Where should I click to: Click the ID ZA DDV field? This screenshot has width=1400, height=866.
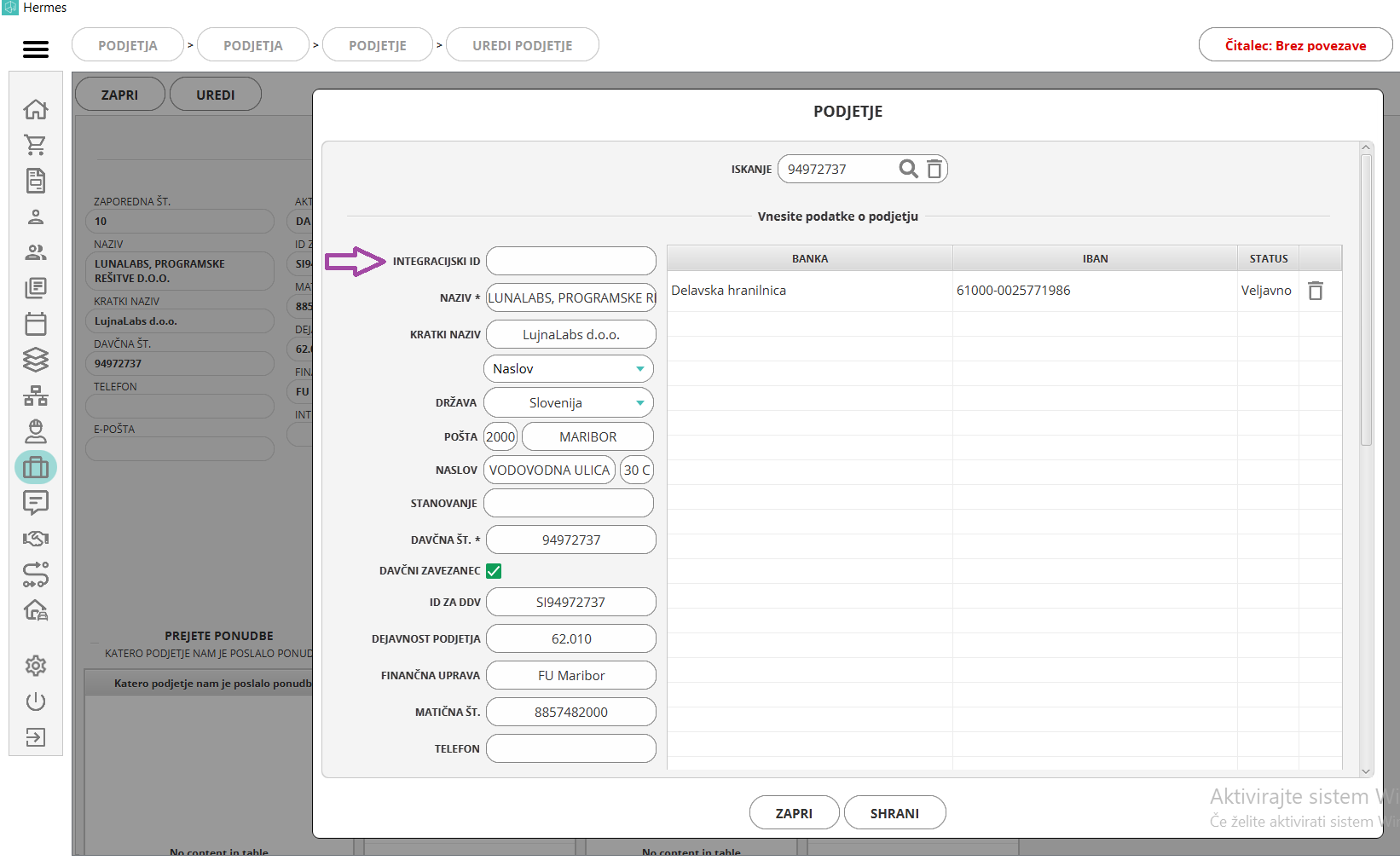571,602
